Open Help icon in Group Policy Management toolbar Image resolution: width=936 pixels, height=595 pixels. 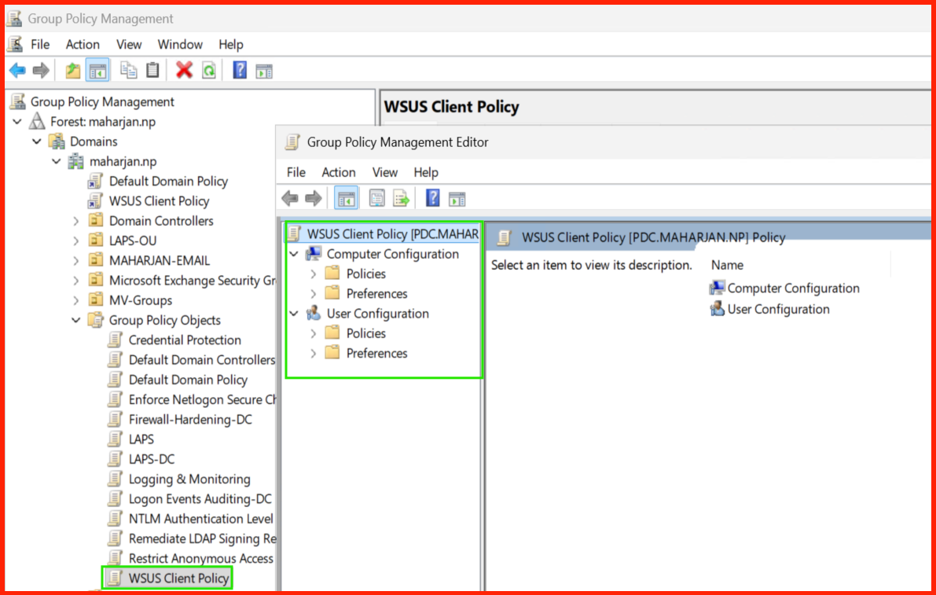[x=240, y=70]
